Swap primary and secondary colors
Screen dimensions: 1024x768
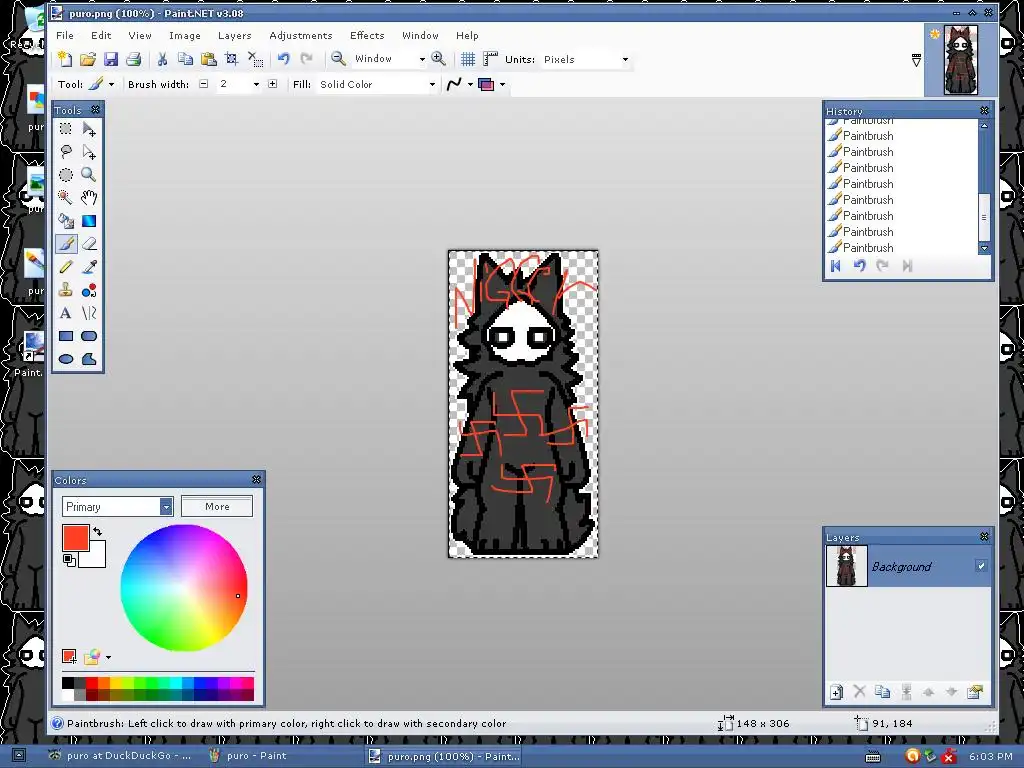(x=98, y=531)
